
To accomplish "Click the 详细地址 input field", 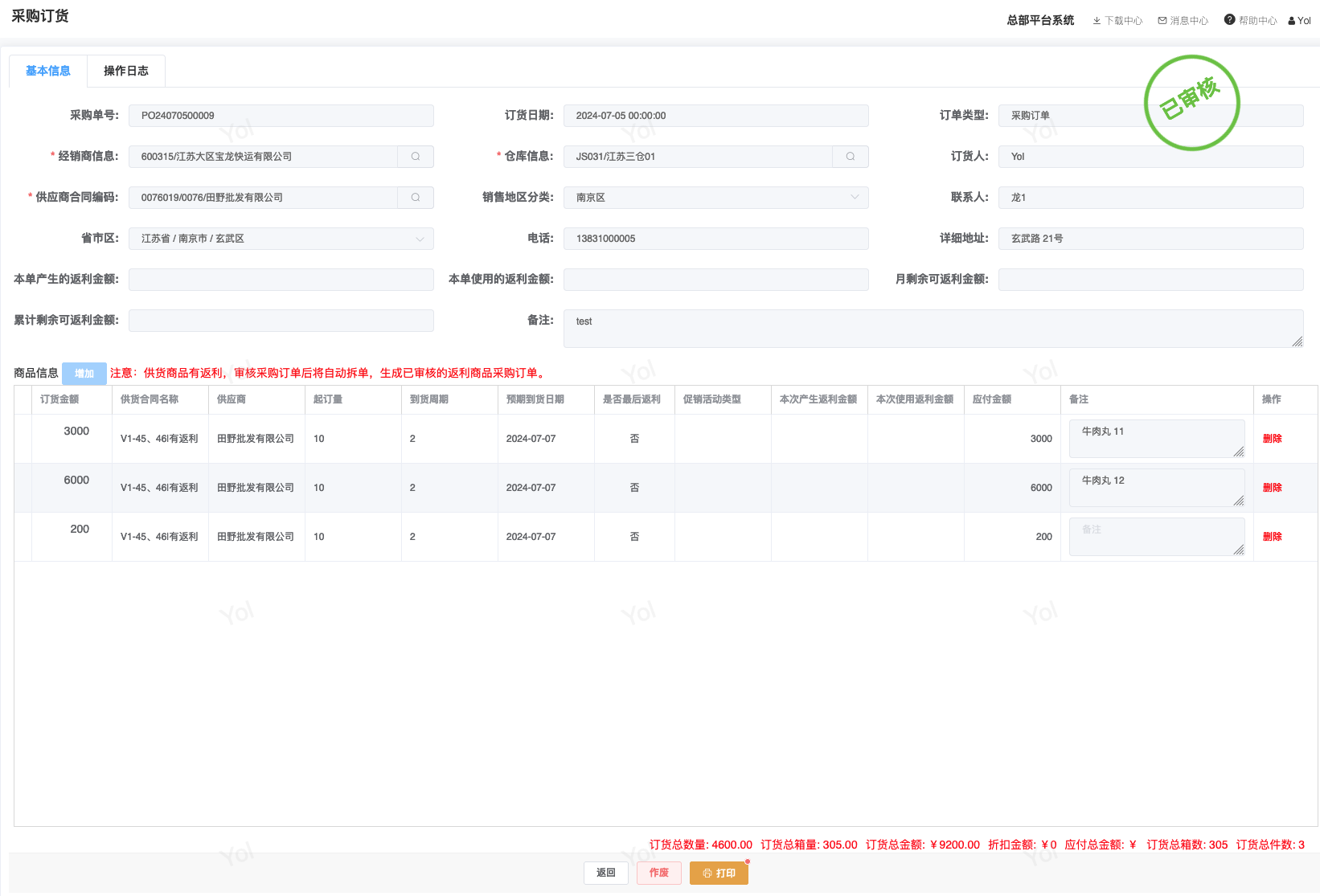I will click(1150, 239).
